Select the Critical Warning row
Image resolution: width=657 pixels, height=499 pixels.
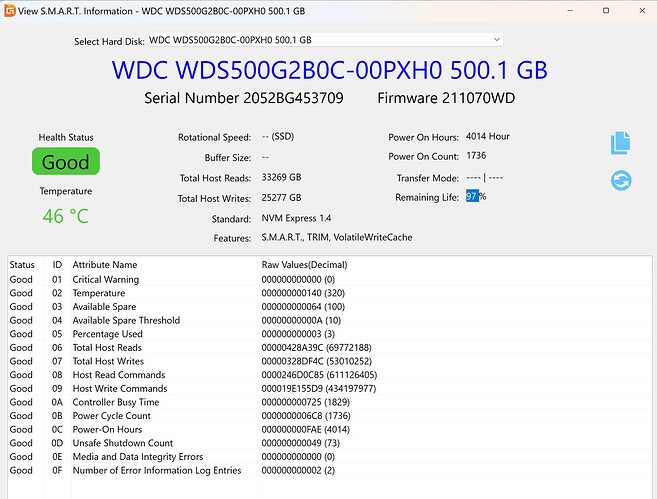[x=329, y=279]
